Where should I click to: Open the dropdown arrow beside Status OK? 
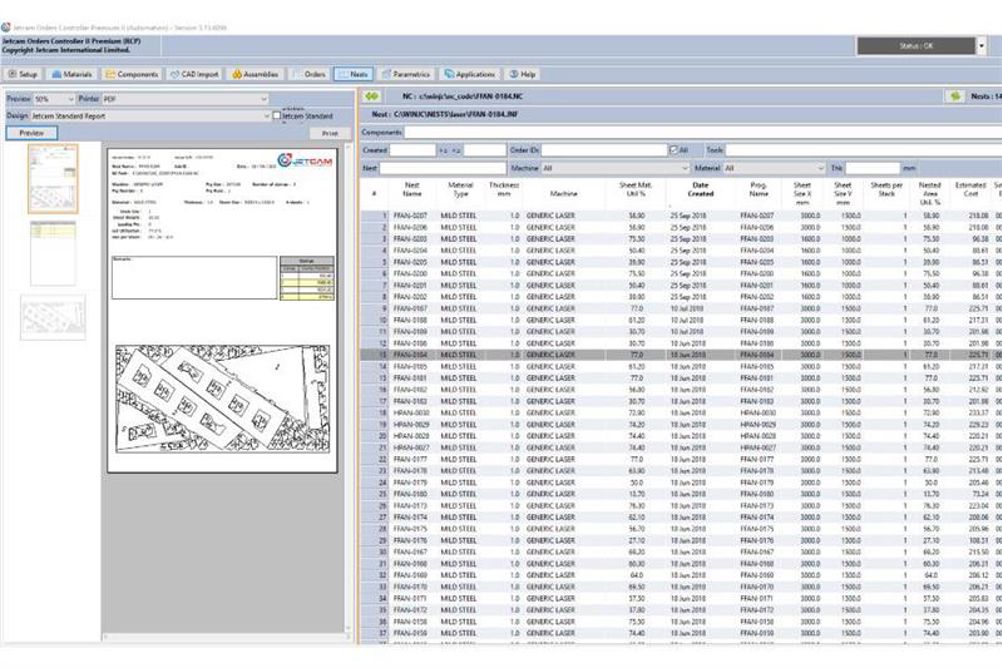click(x=982, y=46)
